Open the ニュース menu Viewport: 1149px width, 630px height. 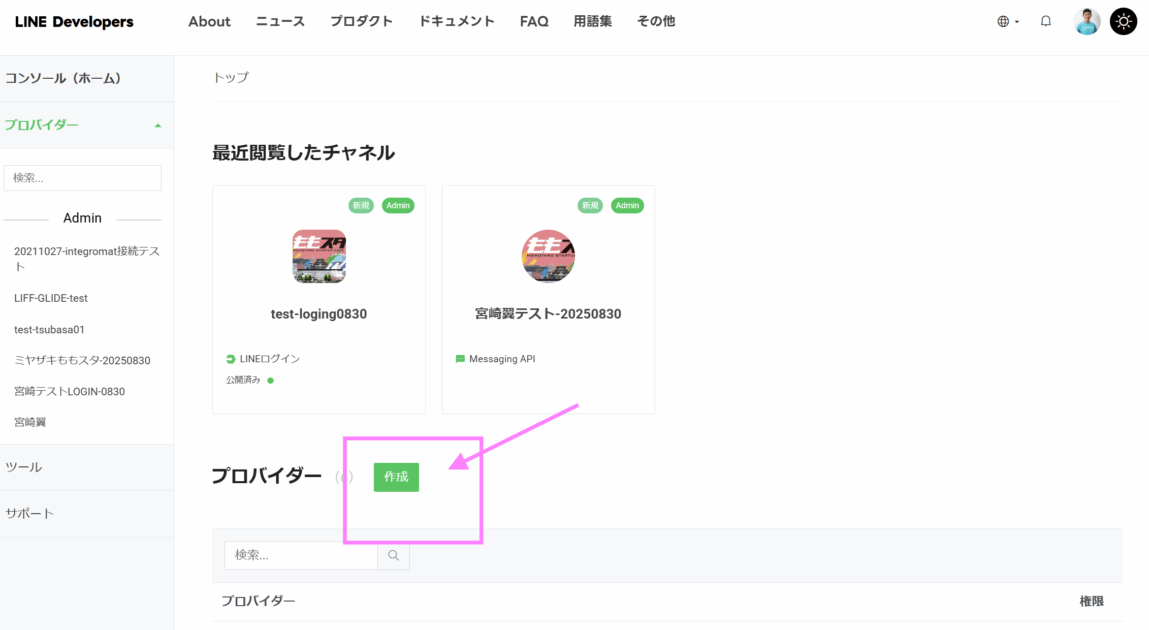click(x=280, y=22)
